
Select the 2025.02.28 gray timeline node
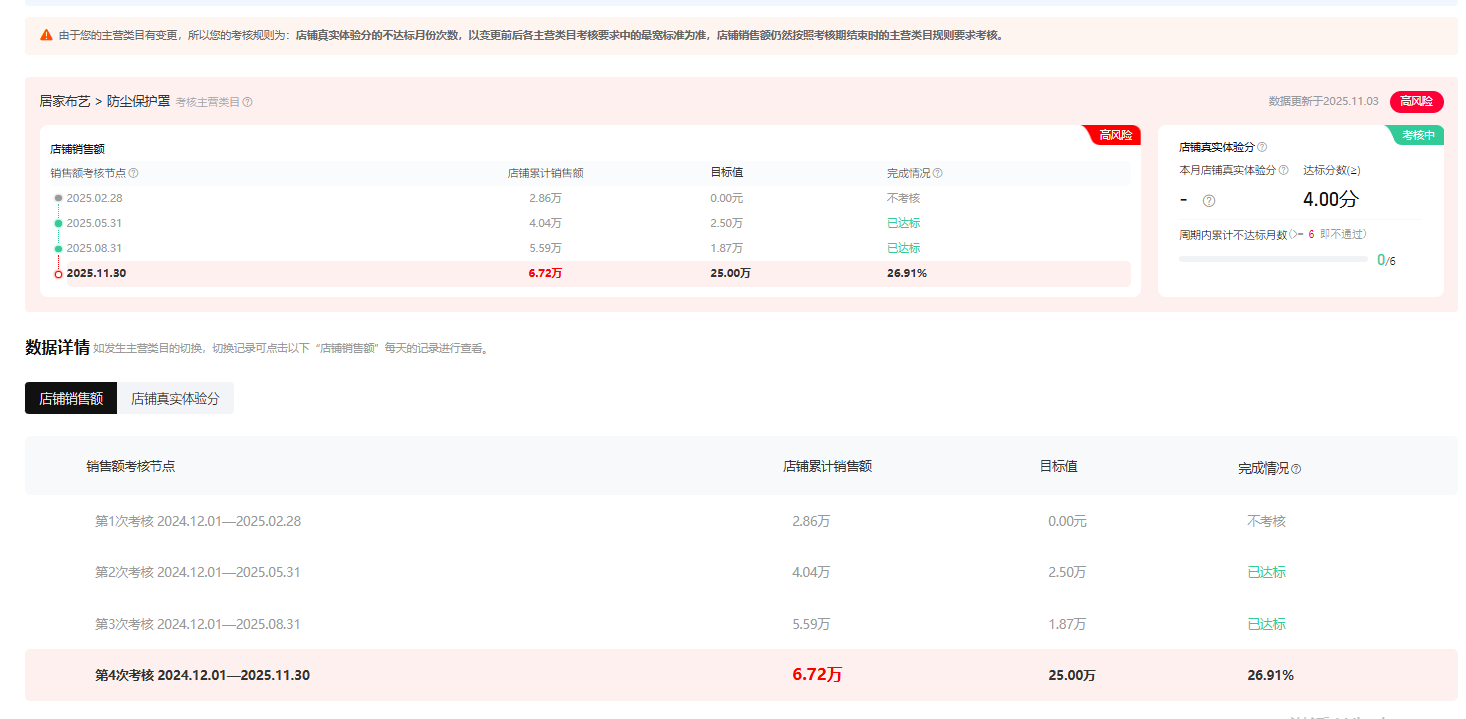pyautogui.click(x=59, y=198)
